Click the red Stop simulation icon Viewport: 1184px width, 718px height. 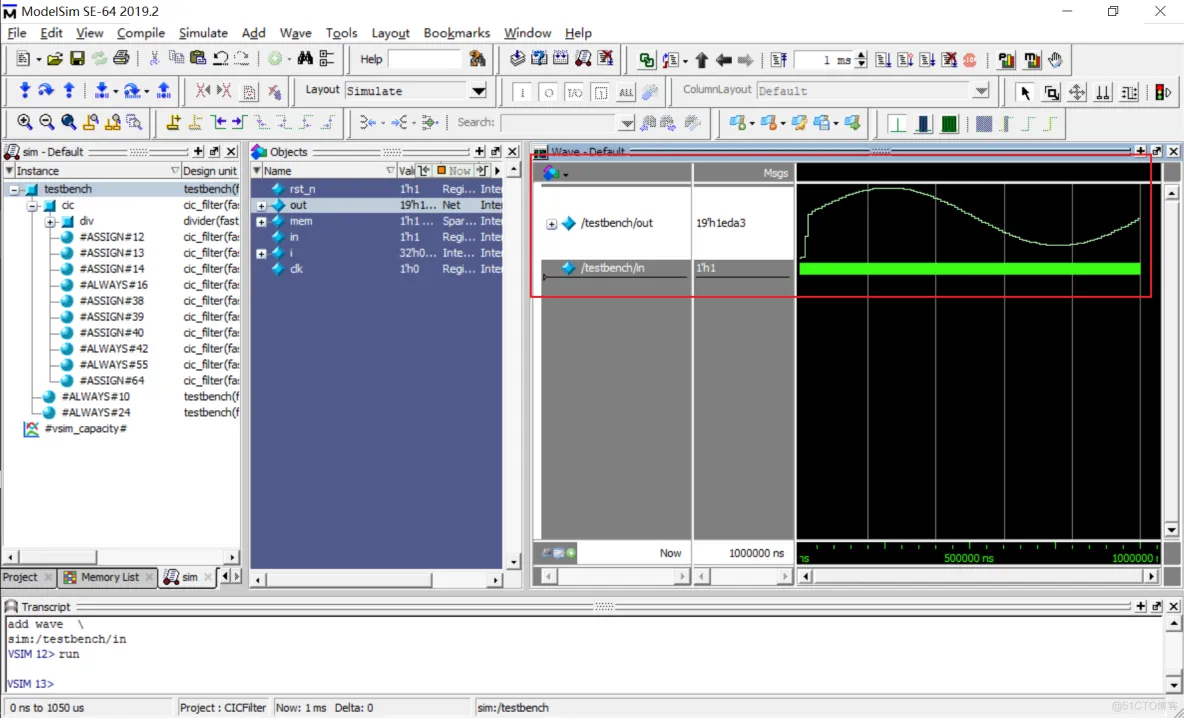(970, 60)
